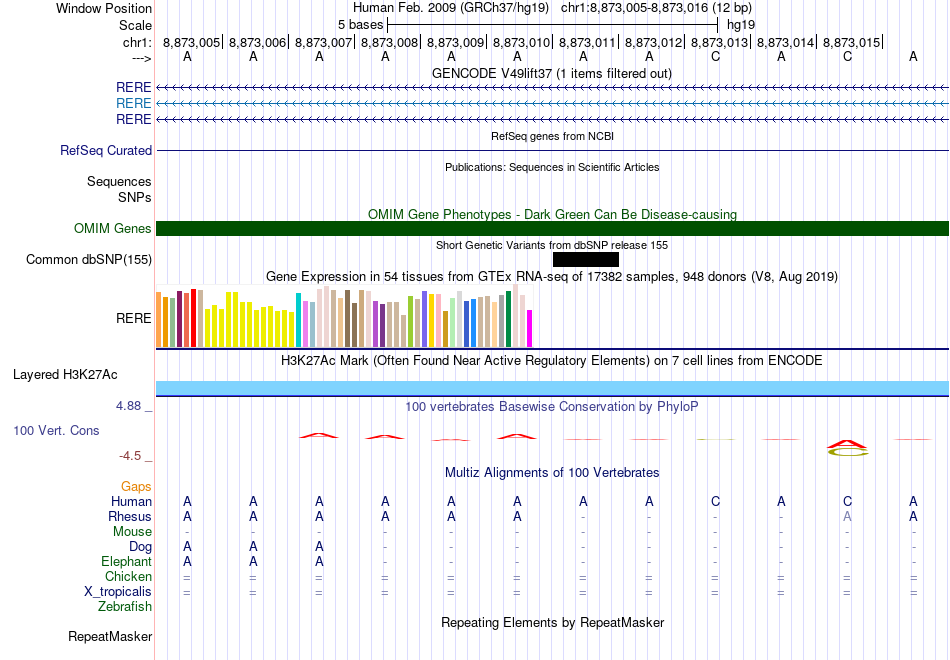Viewport: 950px width, 660px height.
Task: Click the Sequences track label
Action: click(x=119, y=181)
